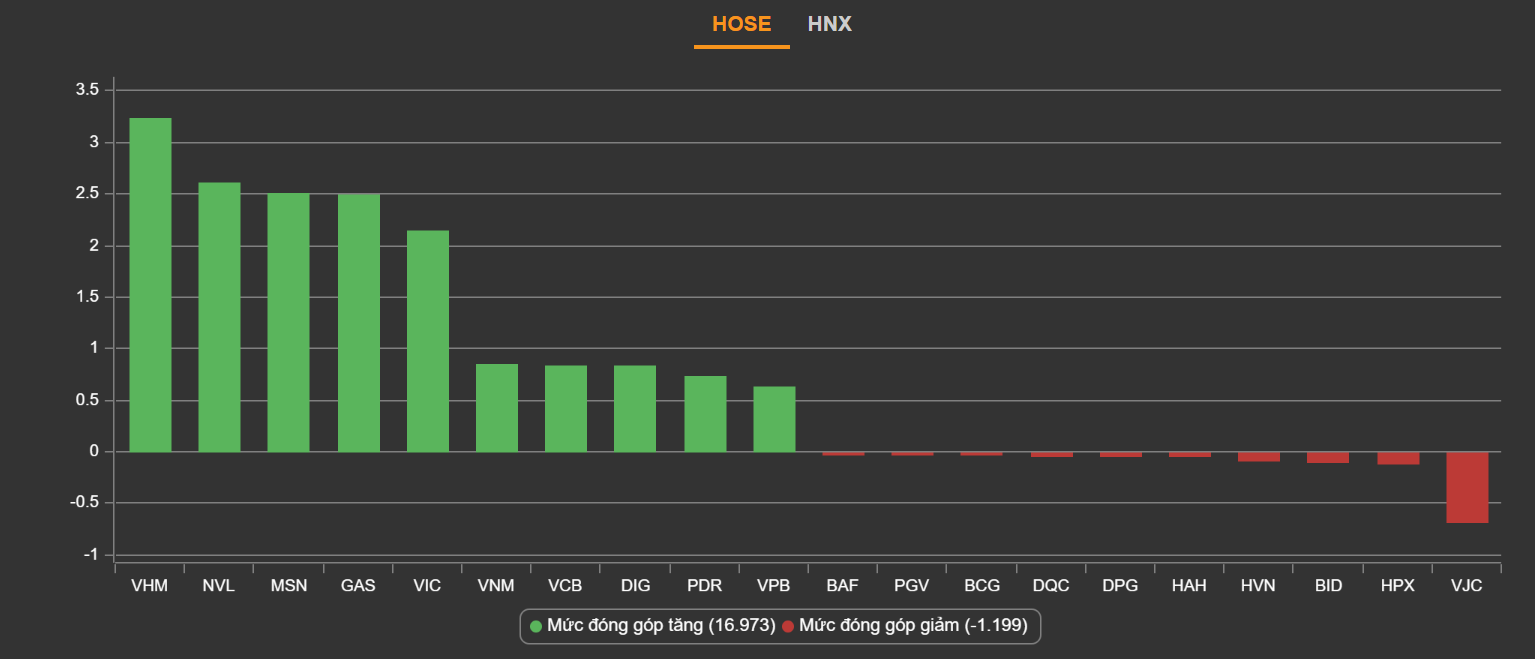Select the HOSE tab
Image resolution: width=1535 pixels, height=659 pixels.
[x=741, y=24]
